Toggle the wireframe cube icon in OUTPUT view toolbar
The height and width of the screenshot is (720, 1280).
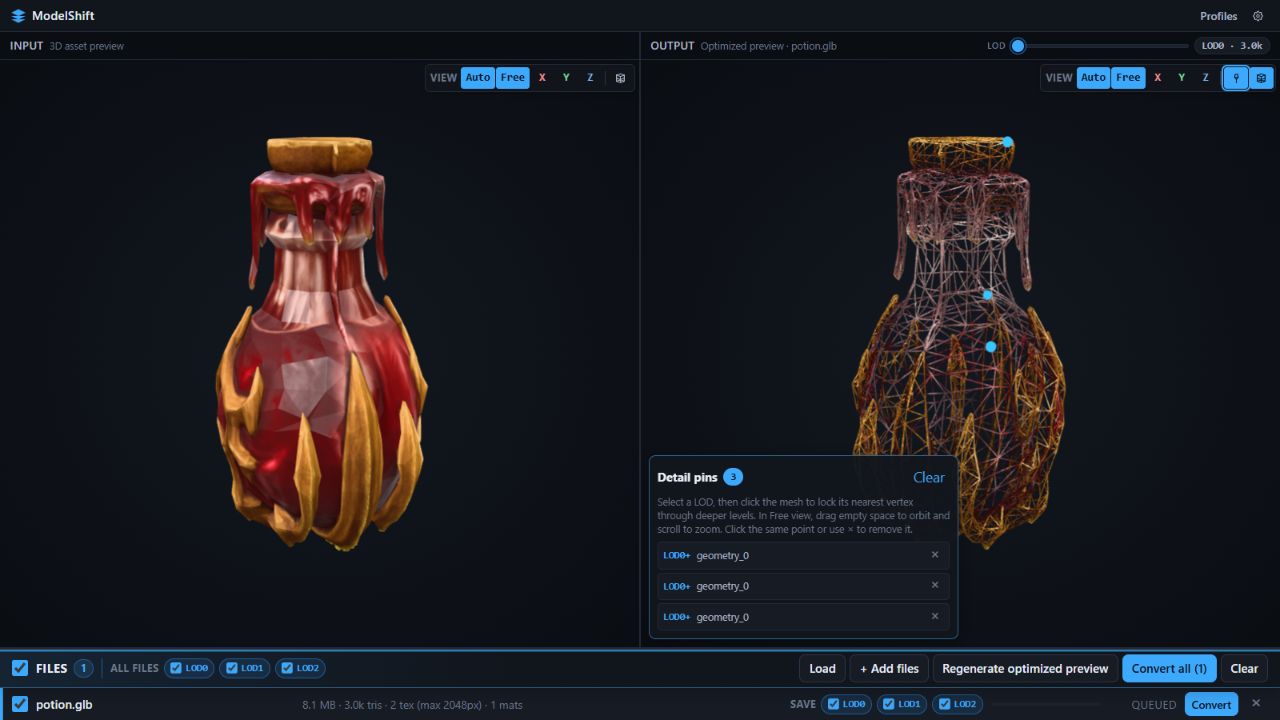click(1261, 78)
